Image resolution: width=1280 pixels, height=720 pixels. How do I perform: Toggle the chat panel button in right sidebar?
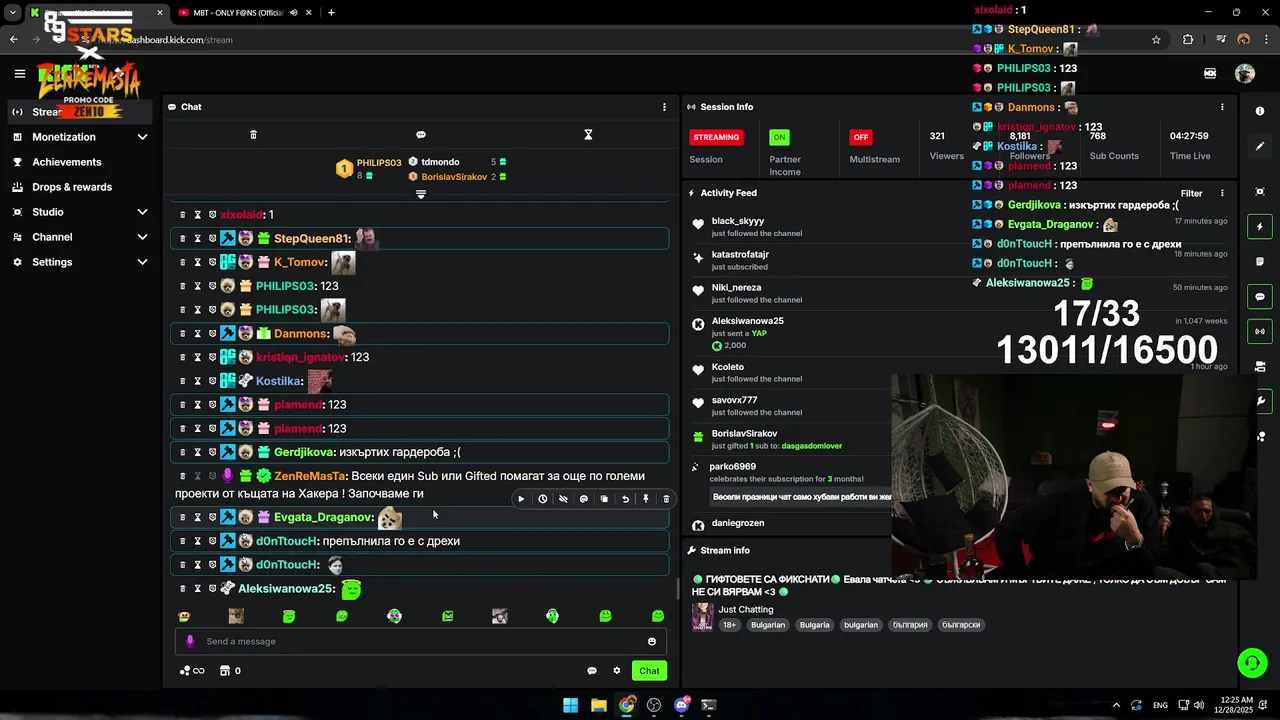[x=1260, y=297]
